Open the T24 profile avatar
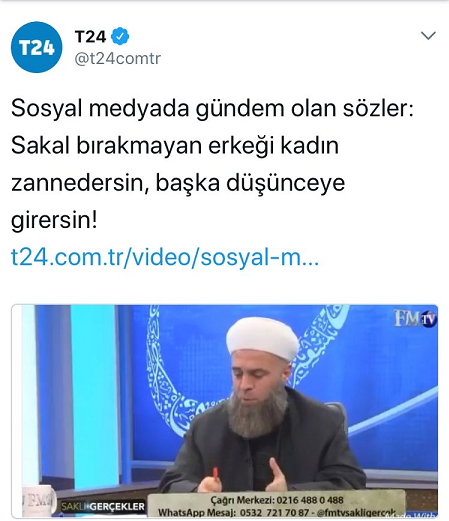449x521 pixels. (37, 47)
